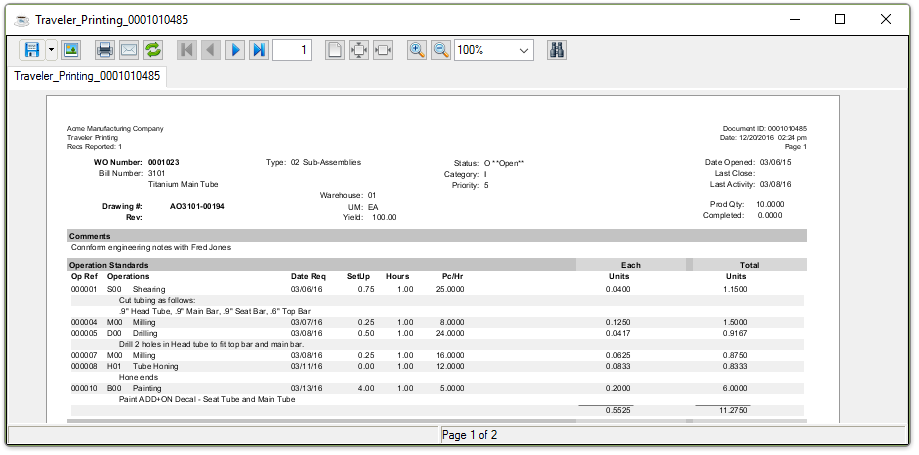919x455 pixels.
Task: Go to the previous page
Action: point(210,49)
